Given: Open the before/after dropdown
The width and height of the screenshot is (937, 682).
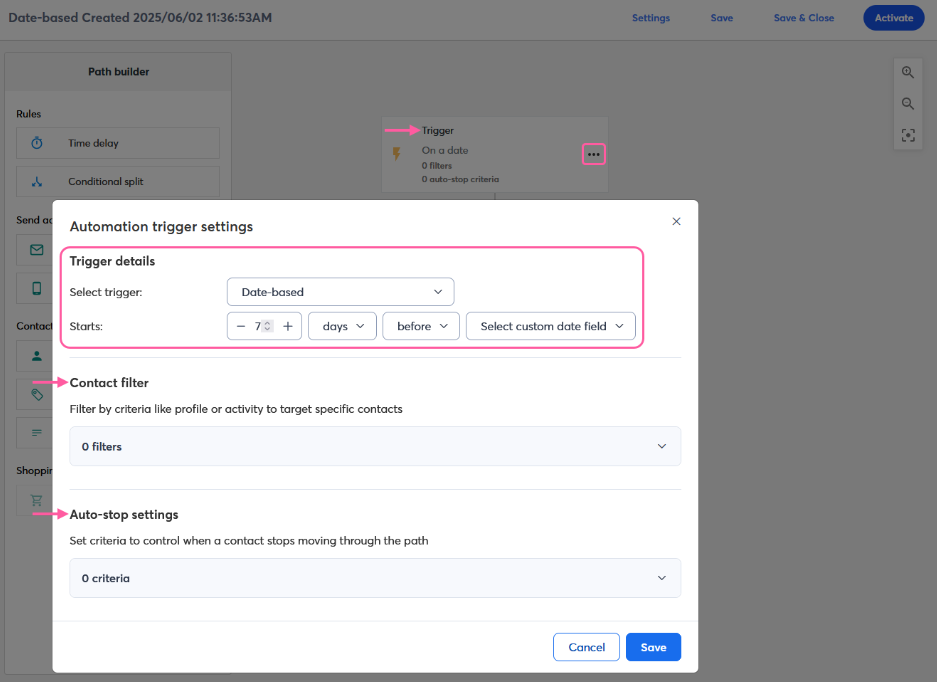Looking at the screenshot, I should (421, 326).
